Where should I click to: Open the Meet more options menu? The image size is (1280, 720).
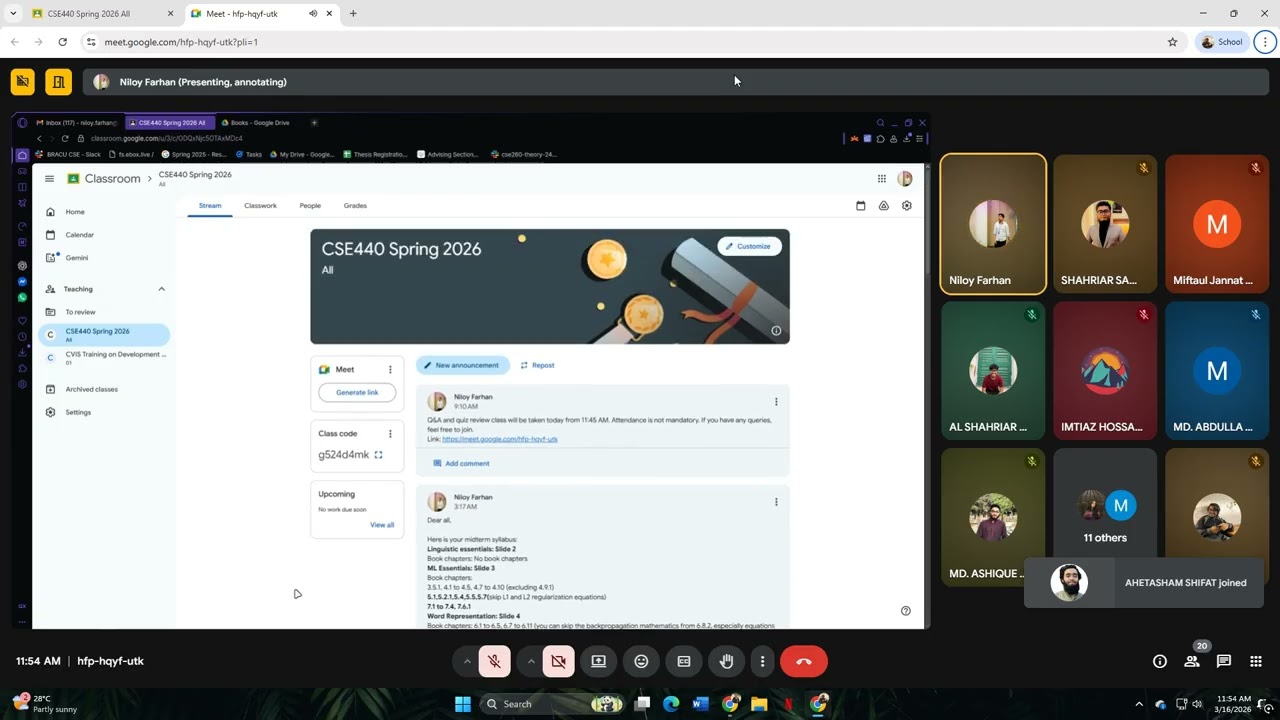(762, 661)
